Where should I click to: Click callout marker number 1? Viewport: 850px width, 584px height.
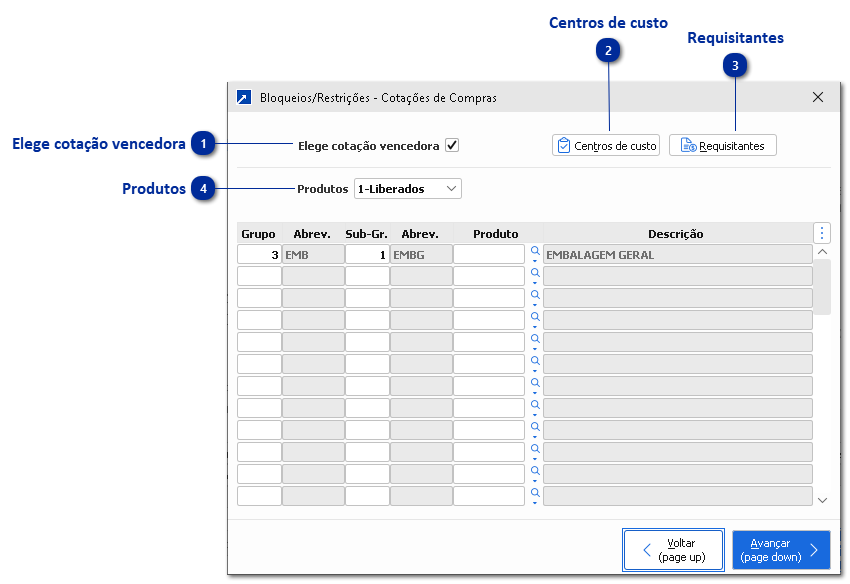pos(204,144)
